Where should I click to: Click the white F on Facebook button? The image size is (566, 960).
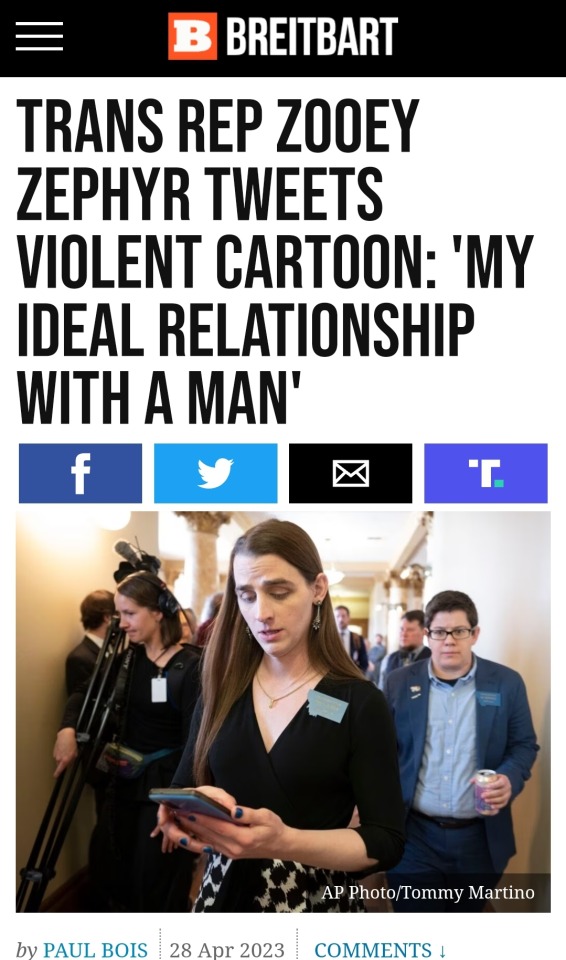(81, 474)
